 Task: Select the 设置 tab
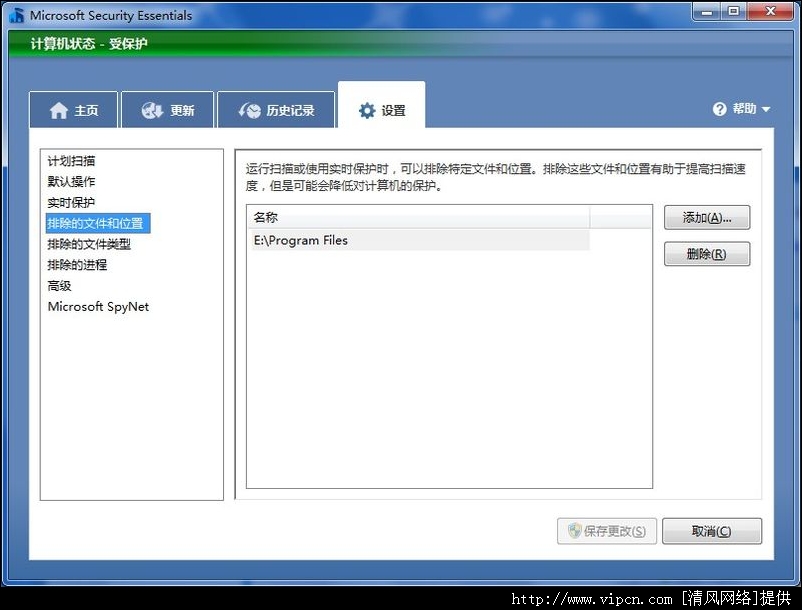(382, 105)
